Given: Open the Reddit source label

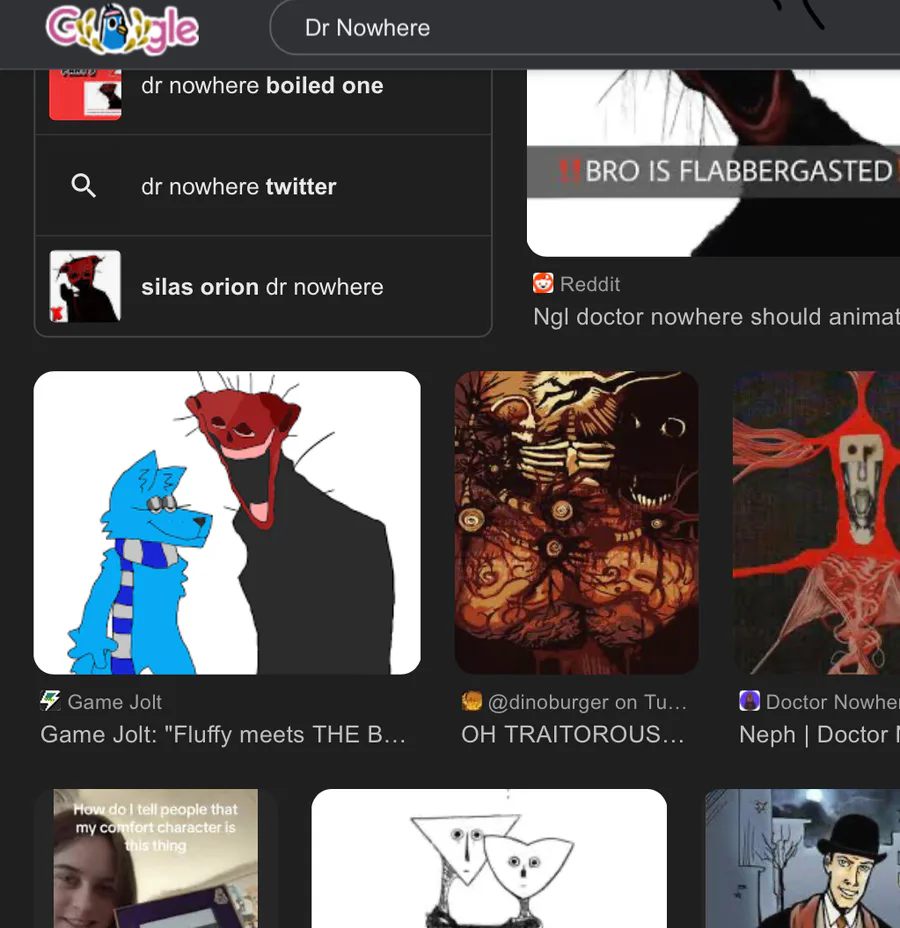Looking at the screenshot, I should [x=590, y=284].
